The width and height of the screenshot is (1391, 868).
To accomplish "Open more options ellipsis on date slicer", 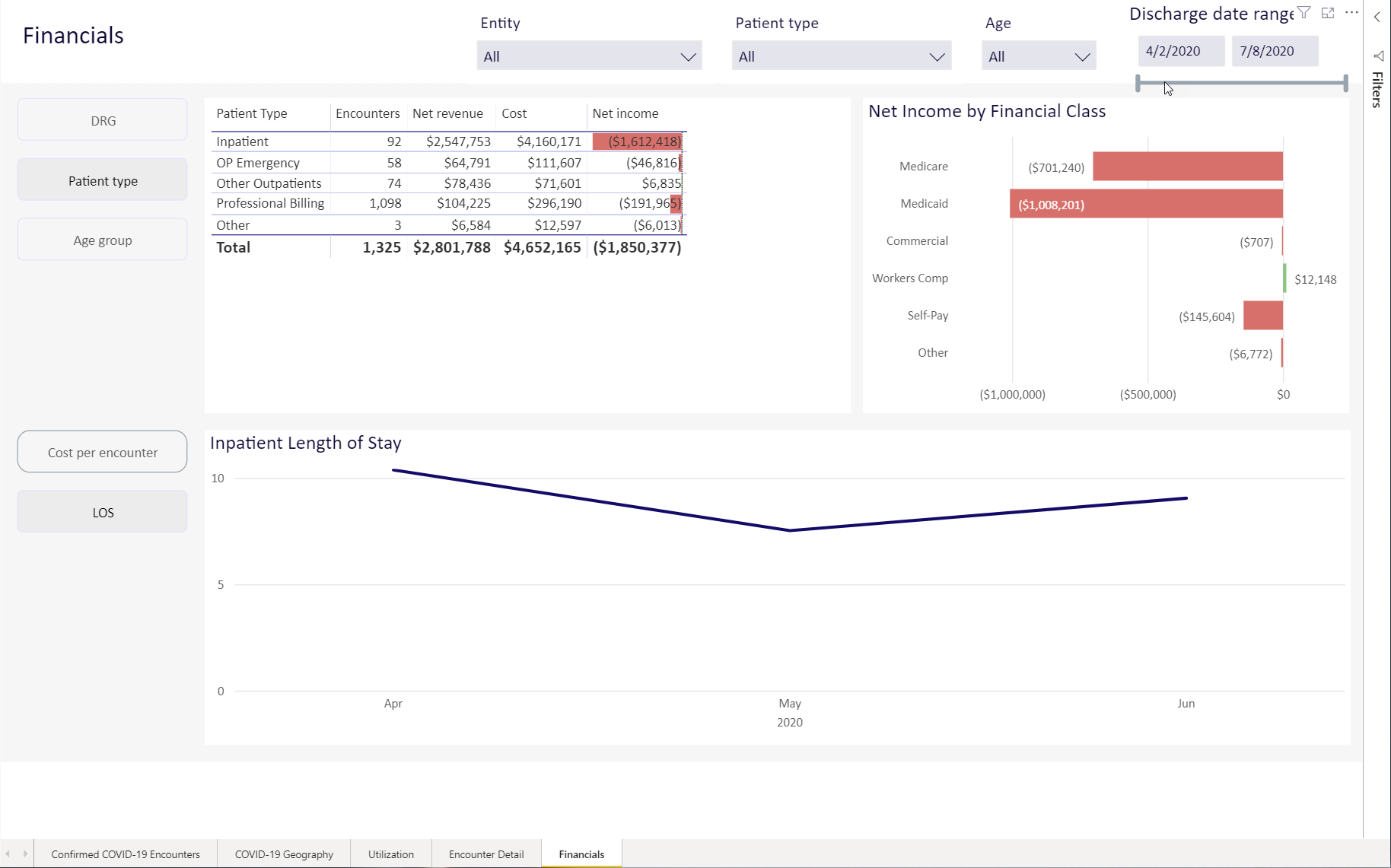I will pos(1351,13).
